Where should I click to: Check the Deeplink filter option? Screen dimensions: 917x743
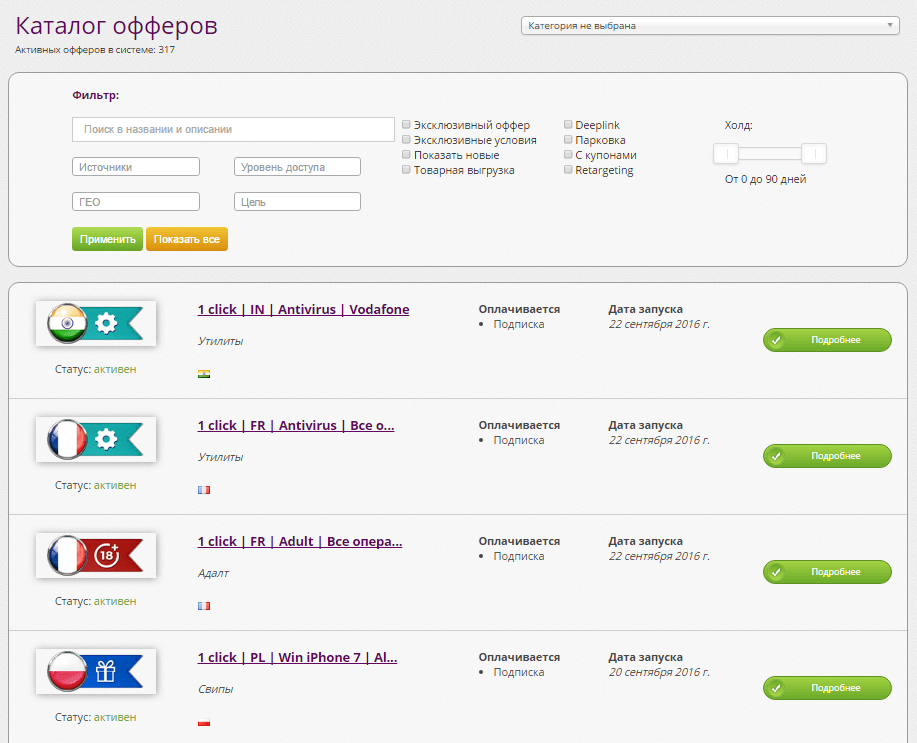pyautogui.click(x=568, y=124)
